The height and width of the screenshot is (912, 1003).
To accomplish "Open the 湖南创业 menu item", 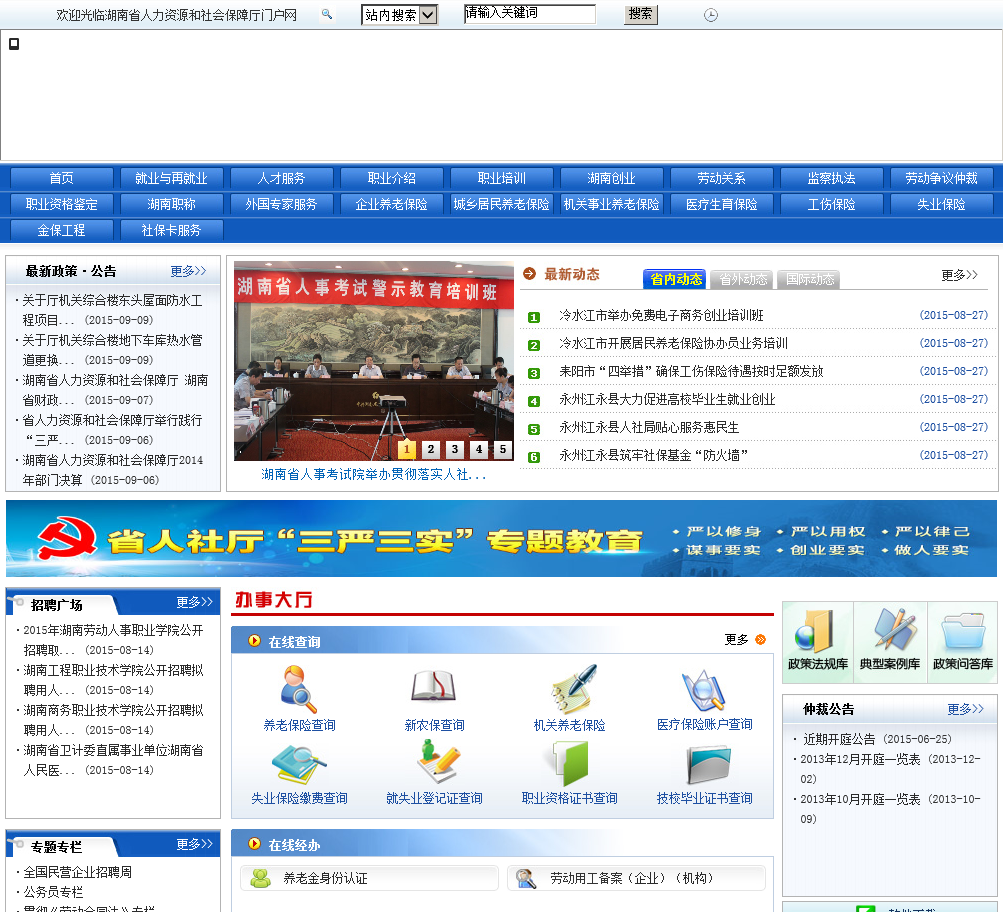I will pos(612,178).
